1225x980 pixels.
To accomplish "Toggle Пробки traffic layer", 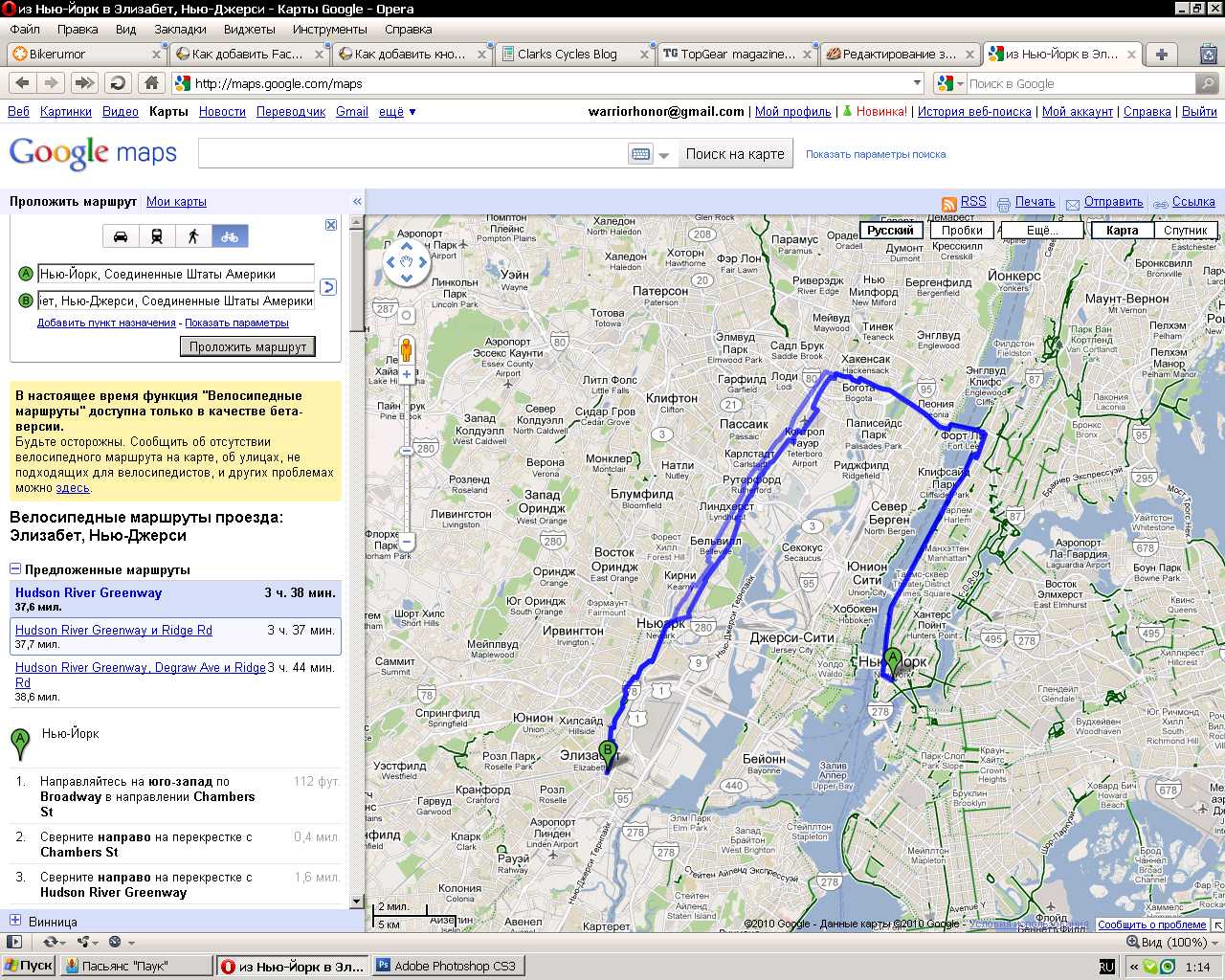I will point(962,230).
